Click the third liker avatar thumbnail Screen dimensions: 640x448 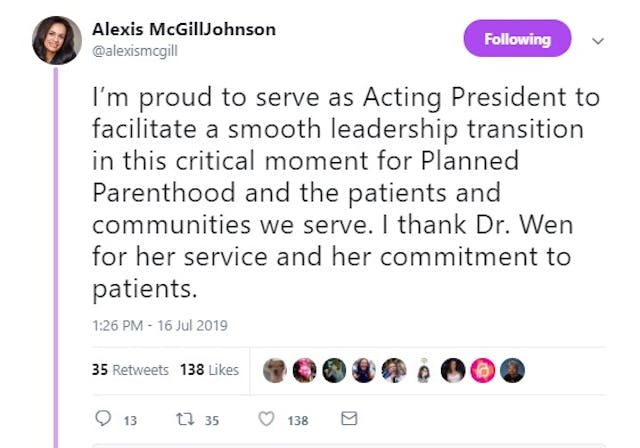[334, 370]
